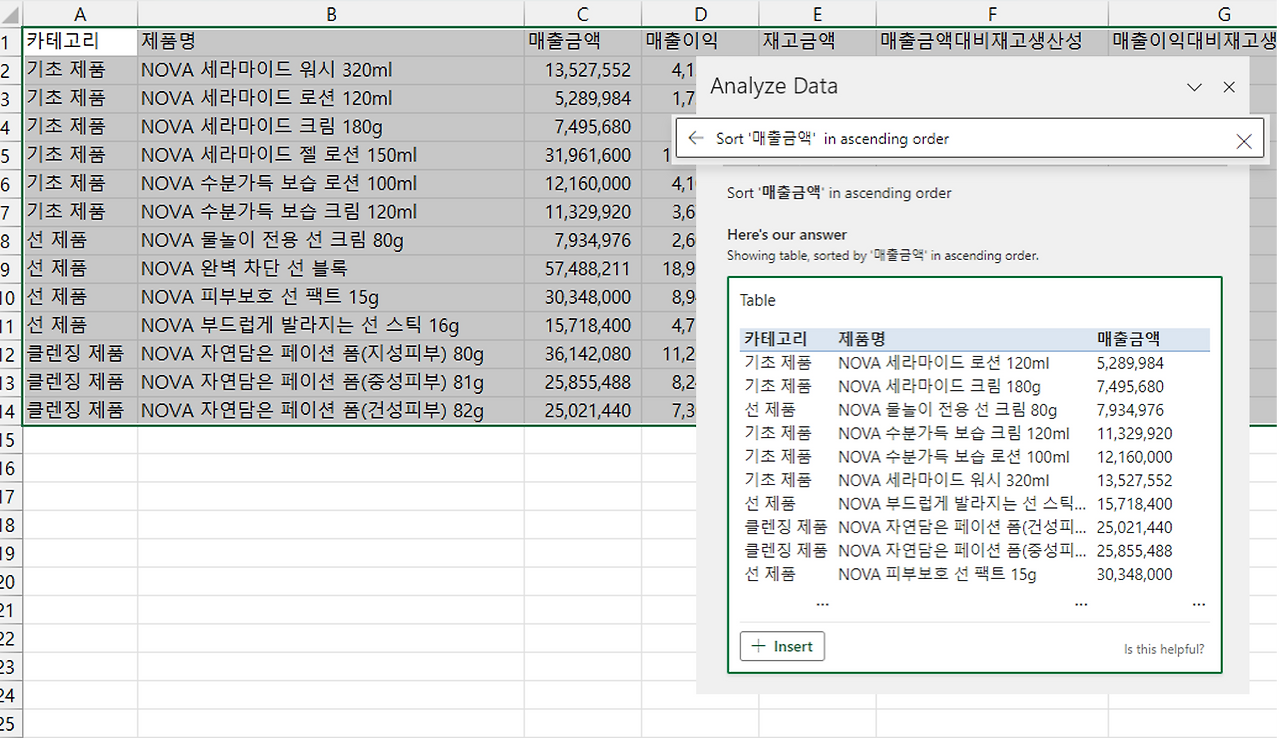This screenshot has height=738, width=1280.
Task: Click the 'Is this helpful?' link
Action: click(1164, 649)
